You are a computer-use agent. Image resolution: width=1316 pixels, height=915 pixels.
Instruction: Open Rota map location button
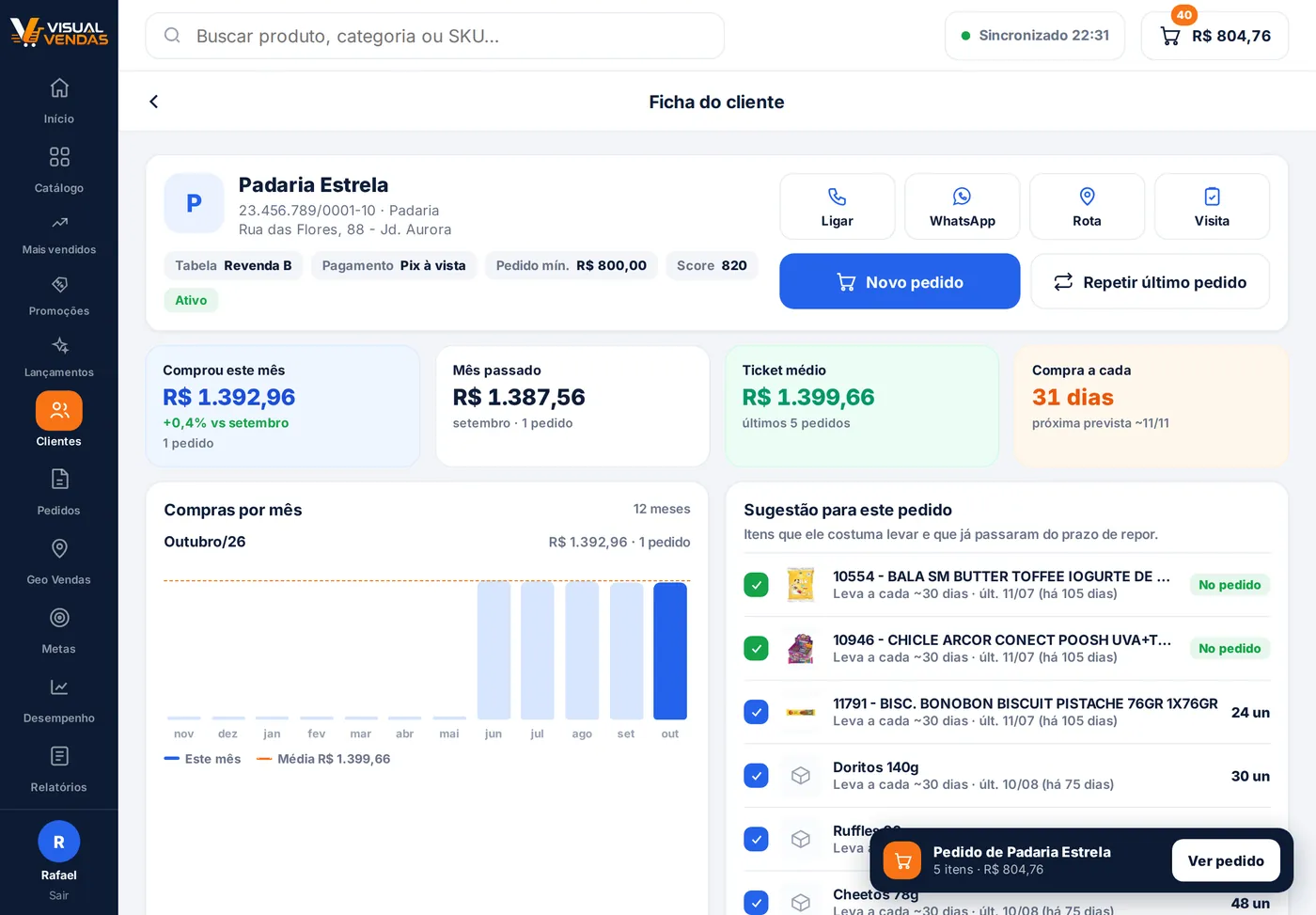pos(1087,206)
